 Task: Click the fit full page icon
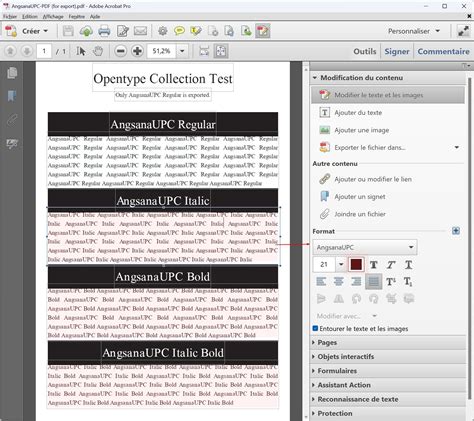[221, 51]
